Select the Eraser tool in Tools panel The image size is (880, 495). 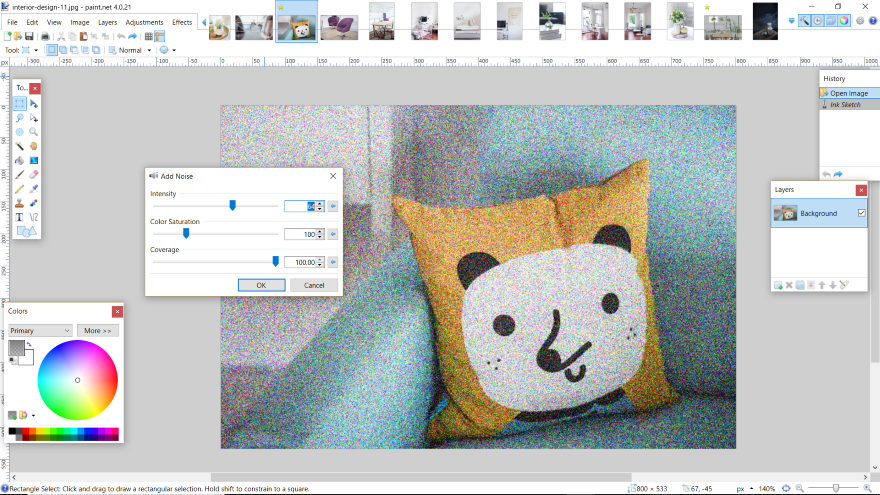pos(33,174)
